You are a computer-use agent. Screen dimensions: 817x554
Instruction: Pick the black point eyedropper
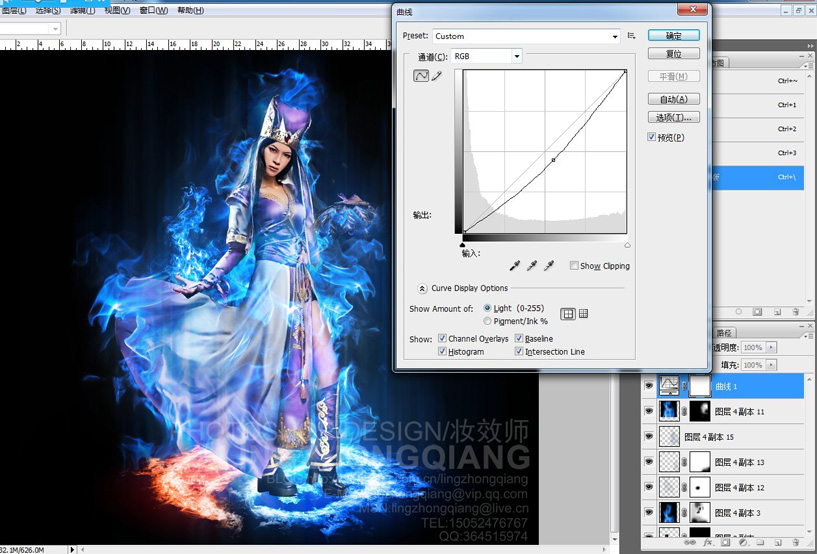click(x=514, y=266)
